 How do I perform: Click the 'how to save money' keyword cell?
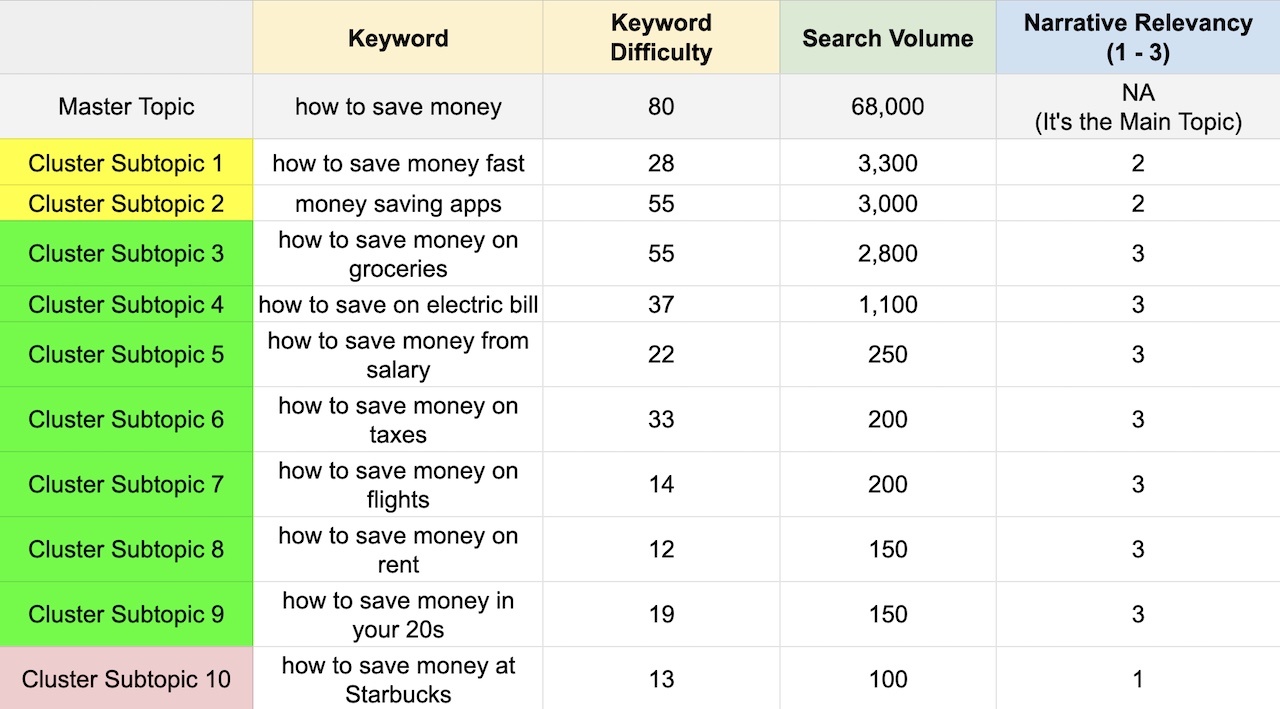click(x=398, y=106)
